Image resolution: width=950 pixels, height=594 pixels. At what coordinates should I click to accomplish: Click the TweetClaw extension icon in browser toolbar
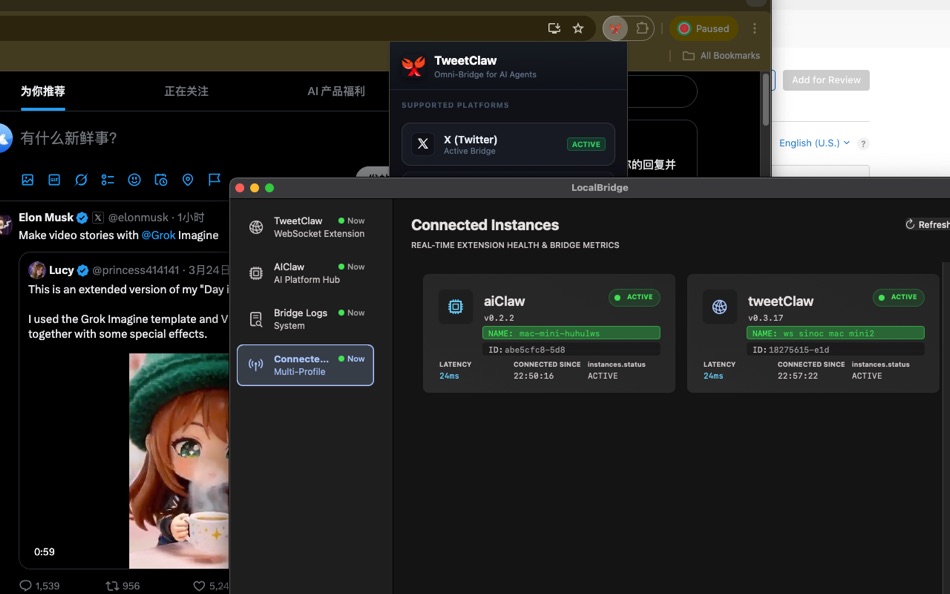tap(615, 28)
